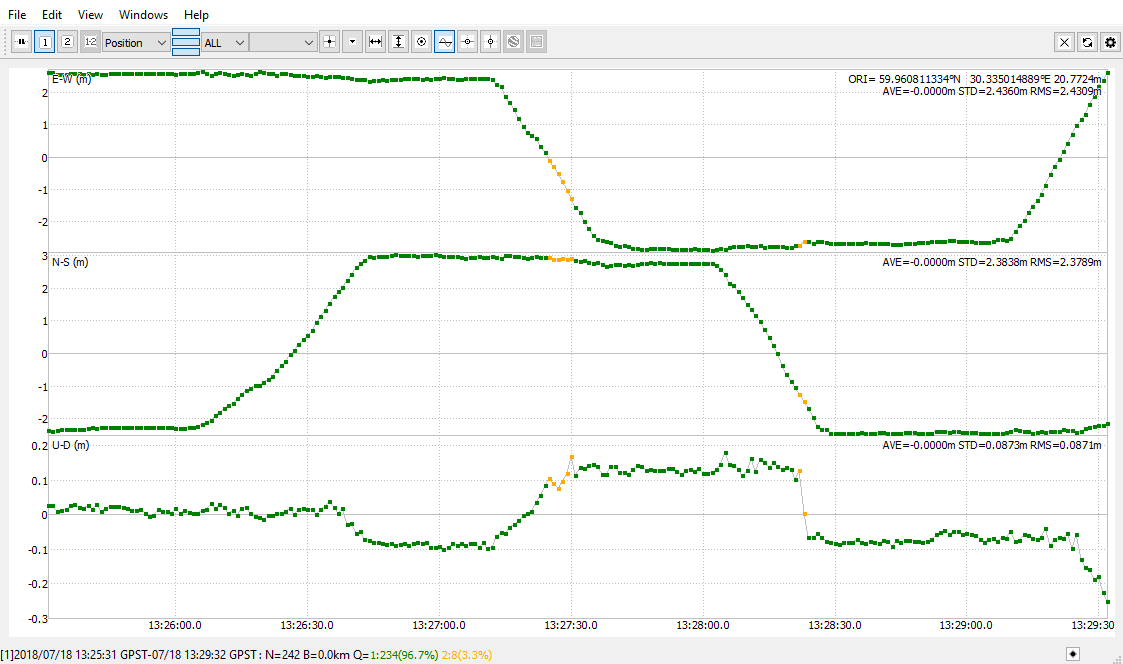1123x664 pixels.
Task: Click the center-on-origin crosshair icon
Action: (x=329, y=42)
